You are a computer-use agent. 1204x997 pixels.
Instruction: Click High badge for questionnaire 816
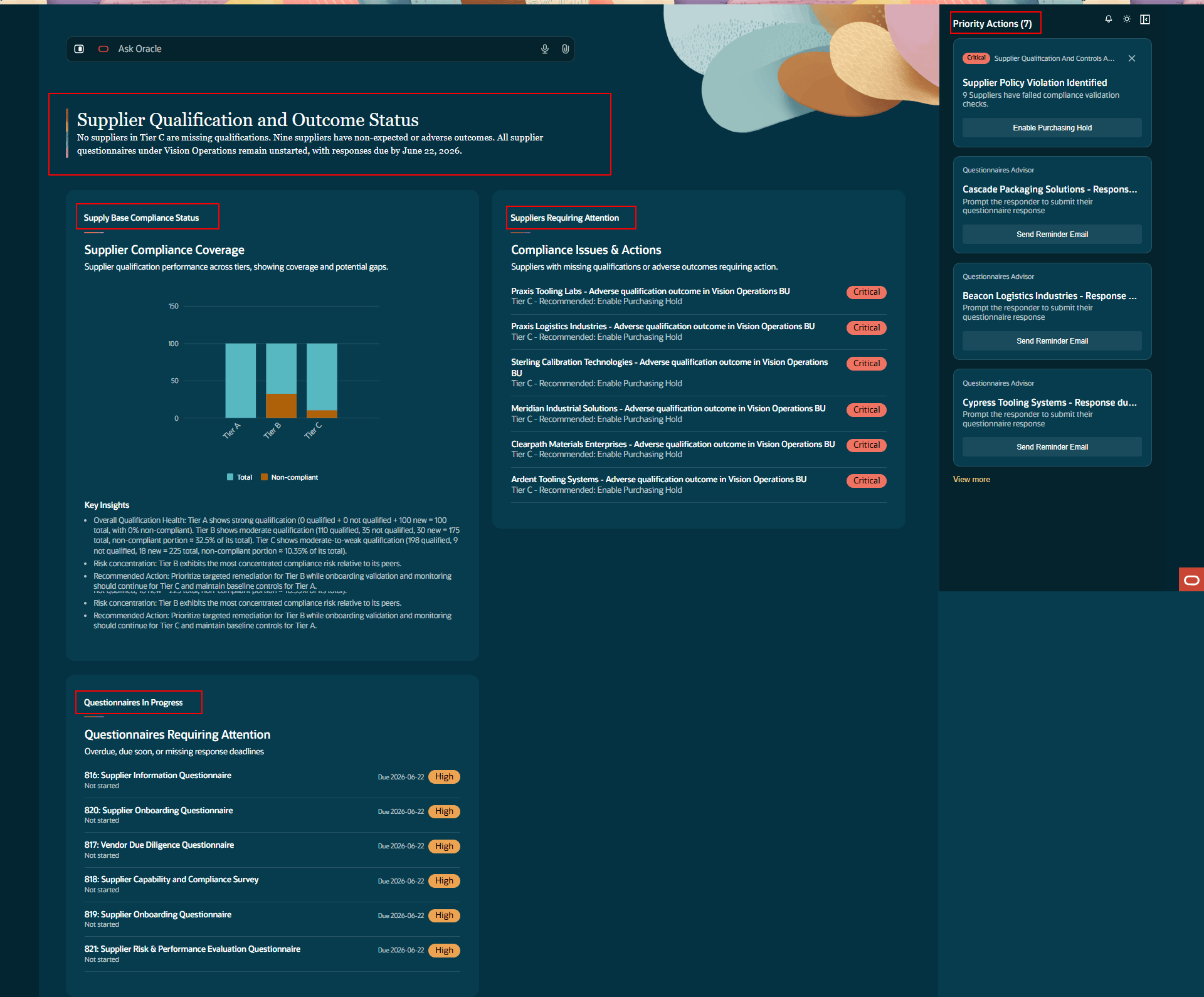click(444, 777)
